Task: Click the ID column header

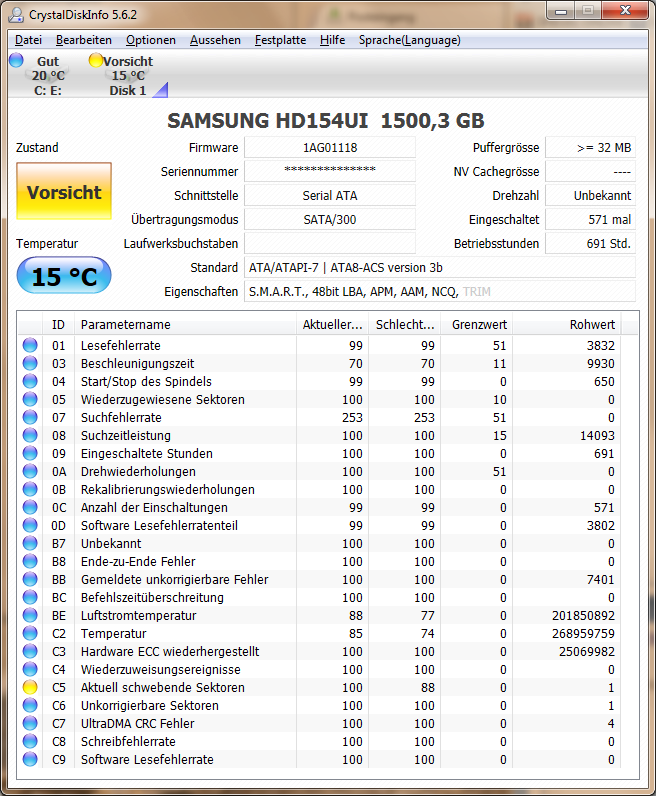Action: [x=58, y=324]
